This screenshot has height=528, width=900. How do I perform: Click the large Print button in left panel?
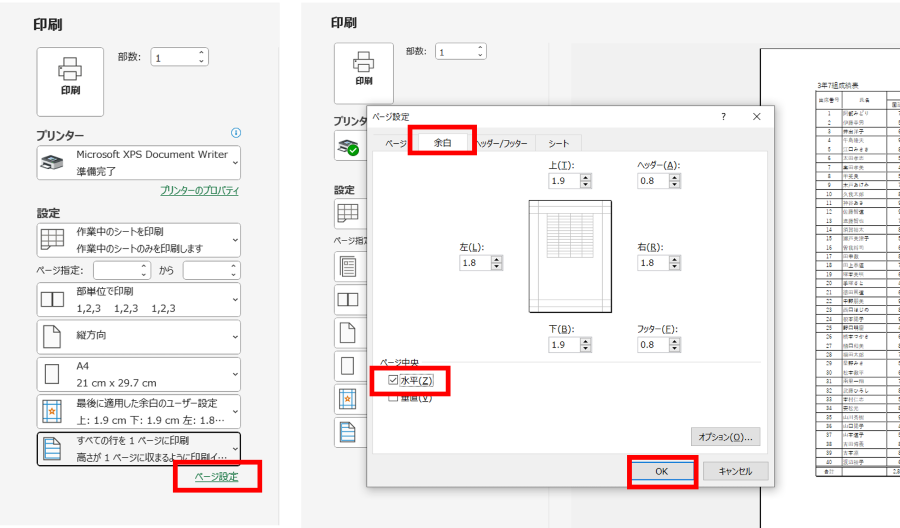[x=70, y=82]
